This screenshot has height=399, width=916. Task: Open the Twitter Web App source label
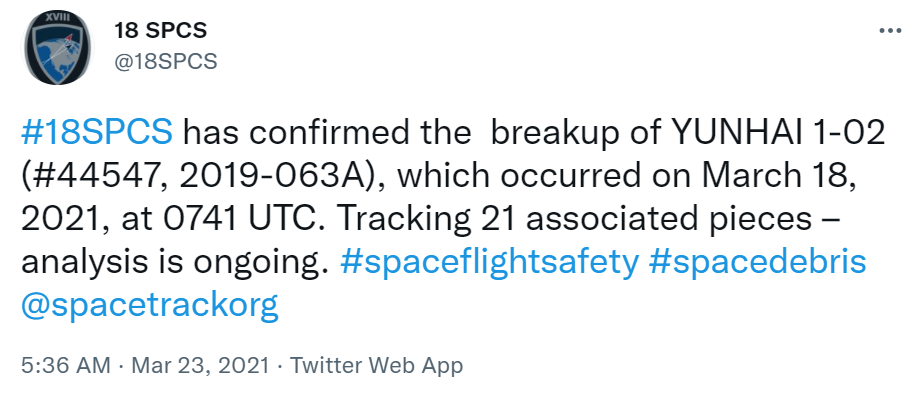tap(377, 366)
